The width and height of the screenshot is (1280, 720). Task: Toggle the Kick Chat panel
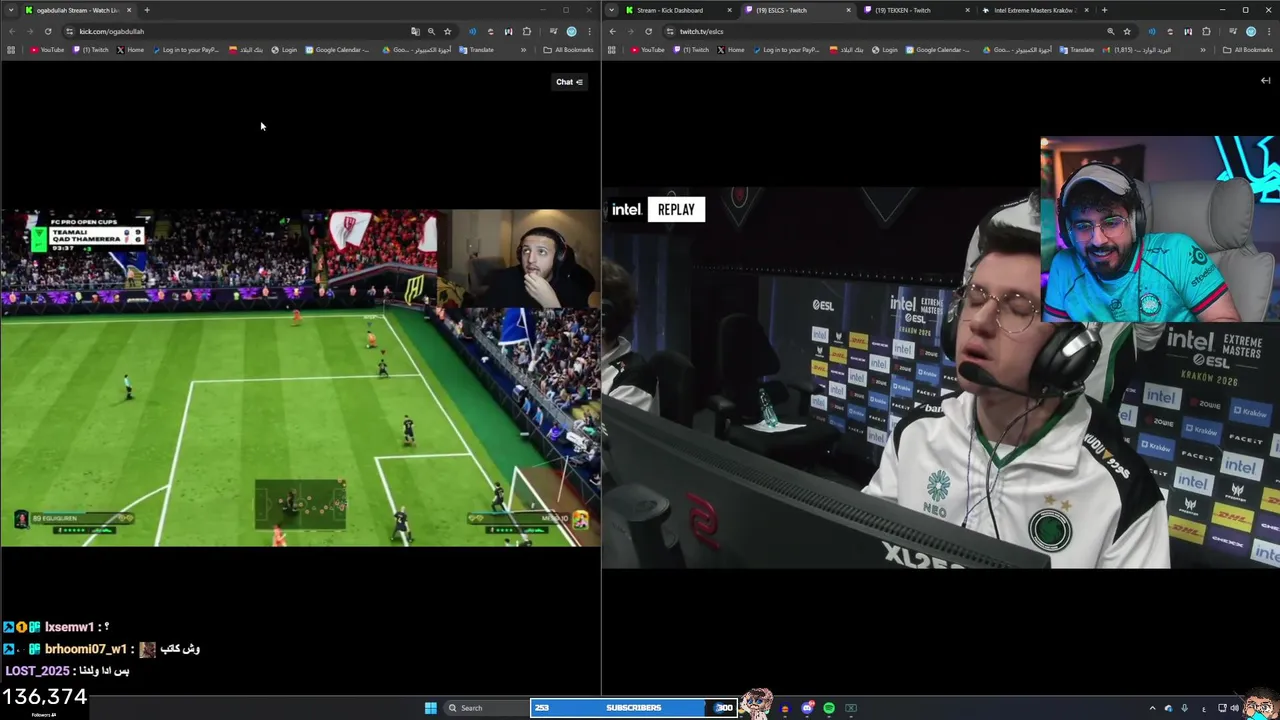(569, 82)
